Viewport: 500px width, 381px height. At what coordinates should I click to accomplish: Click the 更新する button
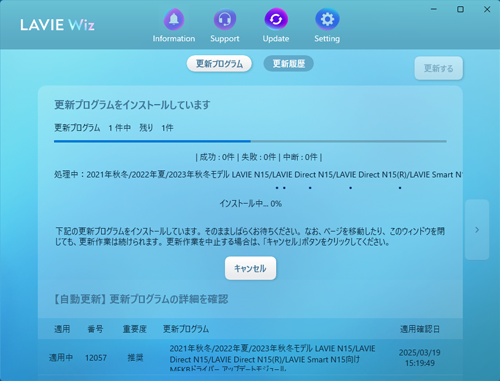(x=438, y=68)
